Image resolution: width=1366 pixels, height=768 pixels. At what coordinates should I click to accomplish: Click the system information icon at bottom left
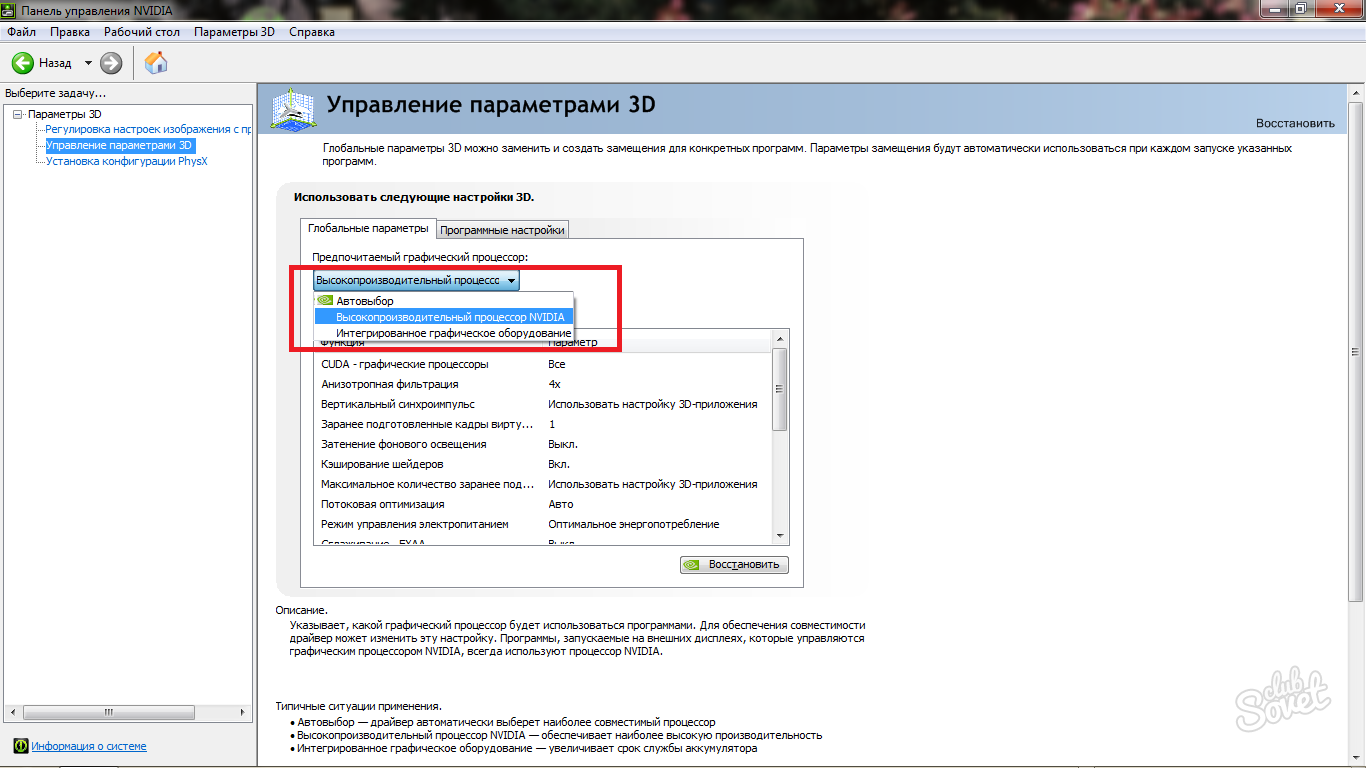[x=20, y=746]
